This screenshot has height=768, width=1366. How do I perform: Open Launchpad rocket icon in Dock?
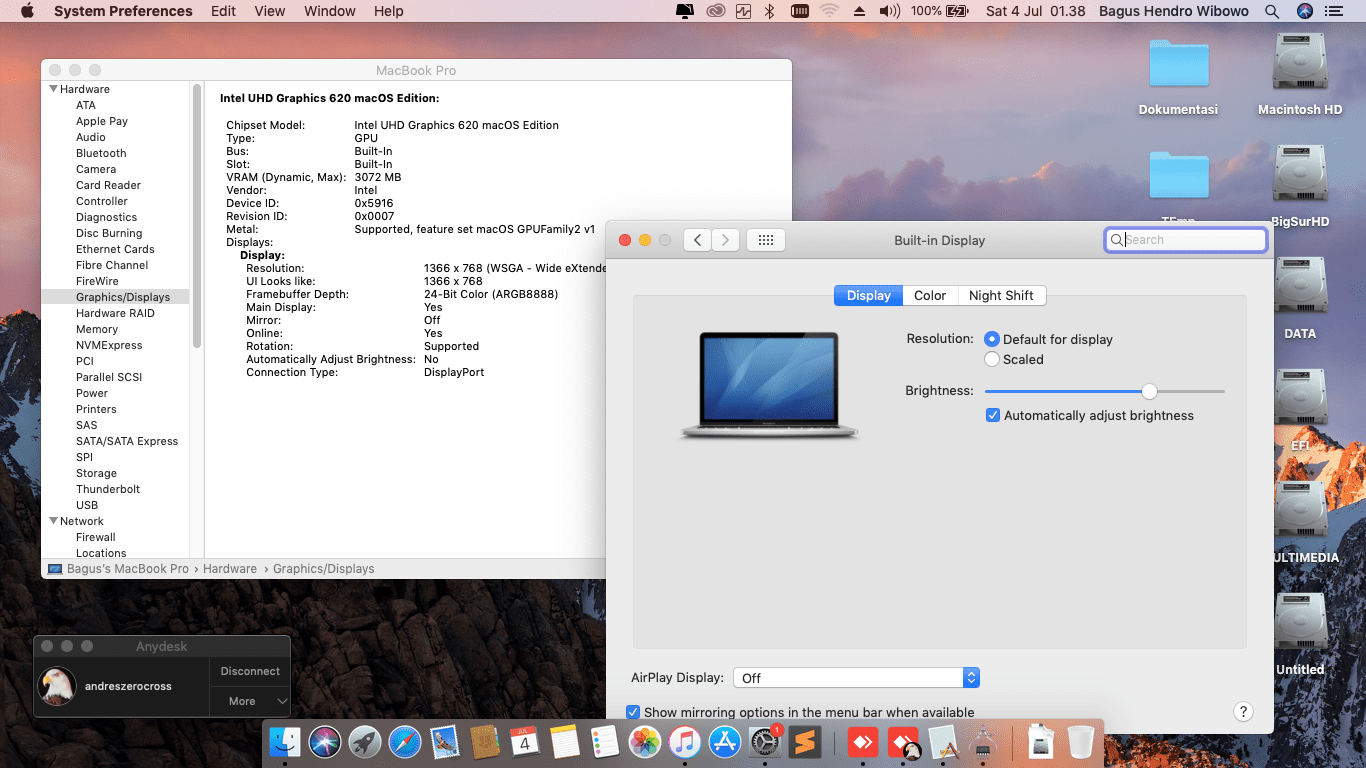(x=365, y=742)
